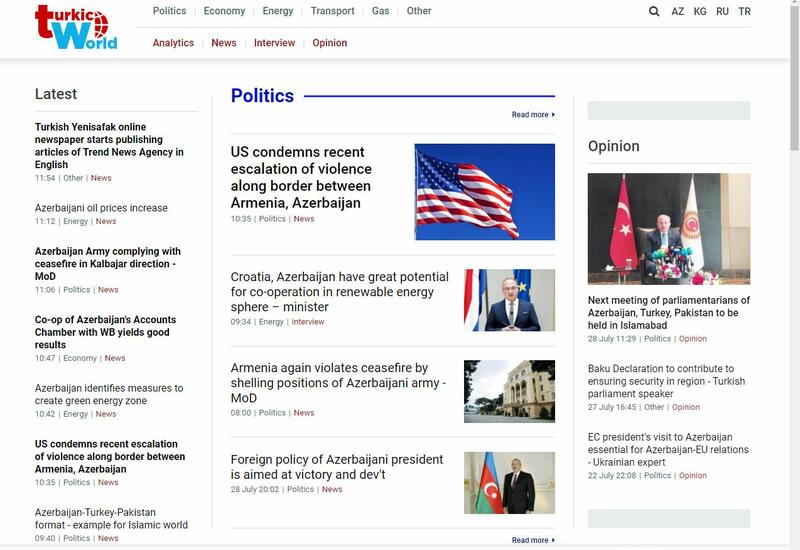Go to the Analytics section
This screenshot has width=800, height=550.
173,43
